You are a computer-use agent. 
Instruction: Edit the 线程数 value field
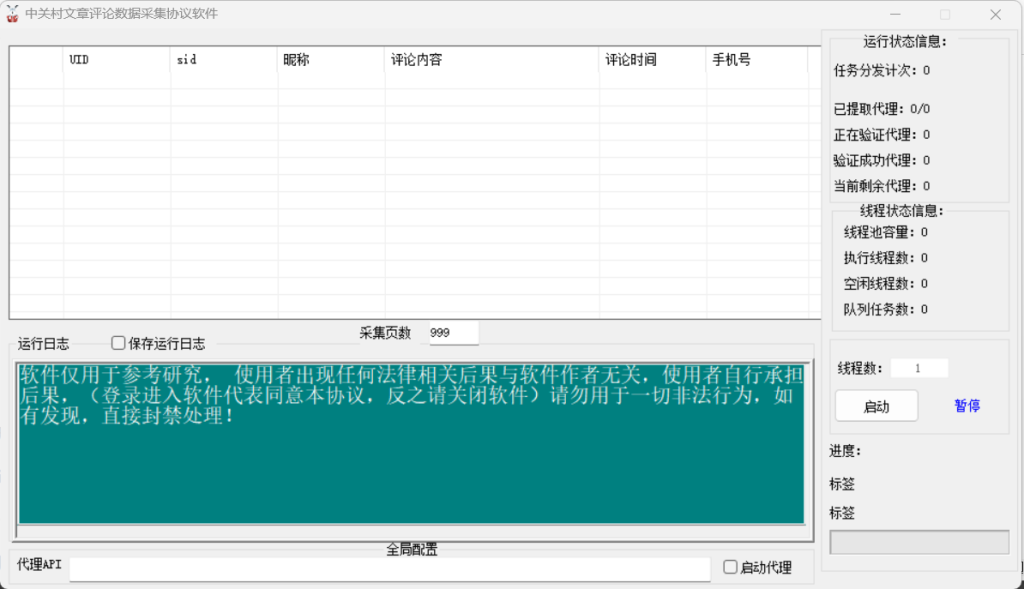[918, 368]
